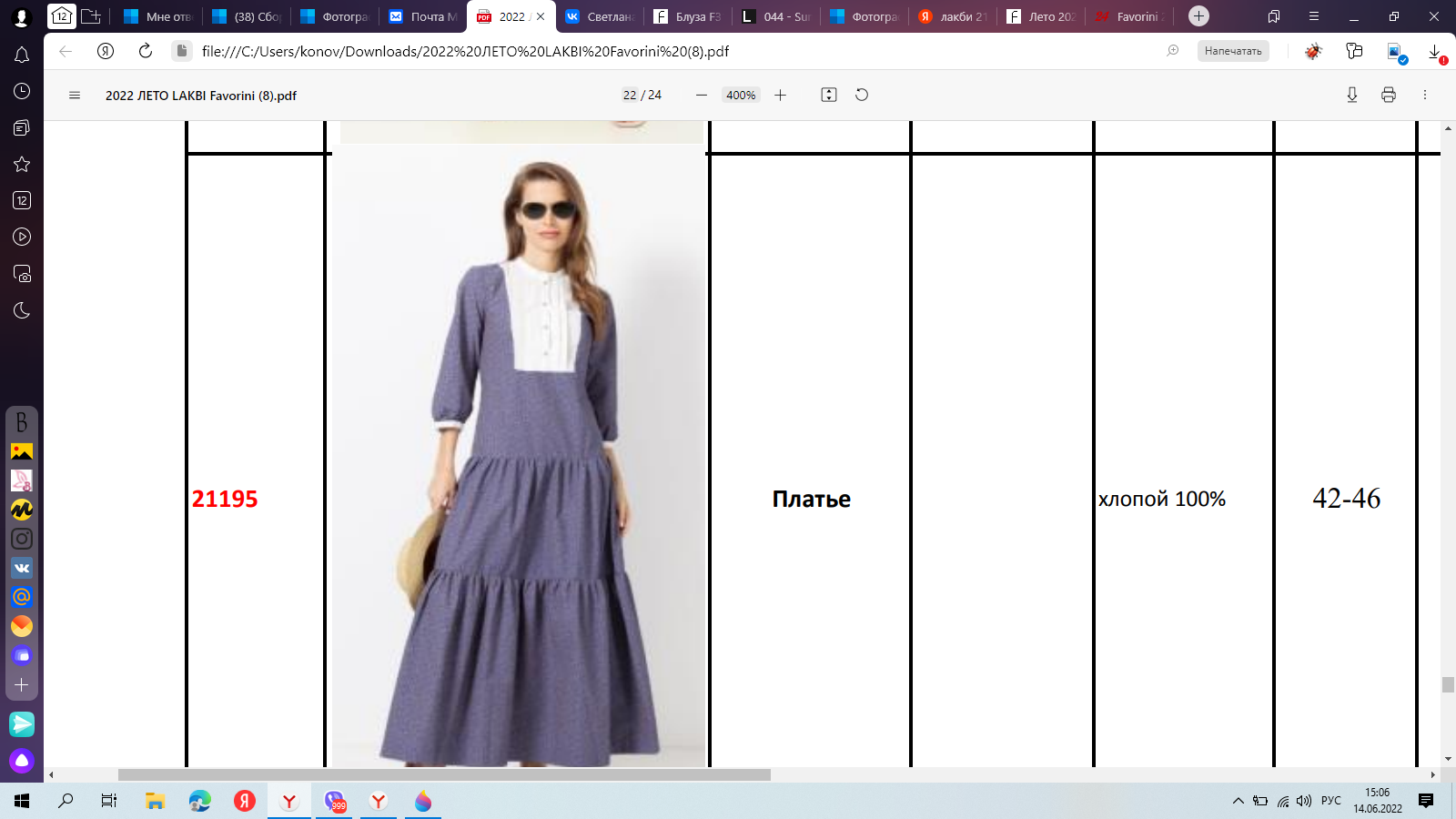Open history clock in sidebar
Viewport: 1456px width, 819px height.
22,91
